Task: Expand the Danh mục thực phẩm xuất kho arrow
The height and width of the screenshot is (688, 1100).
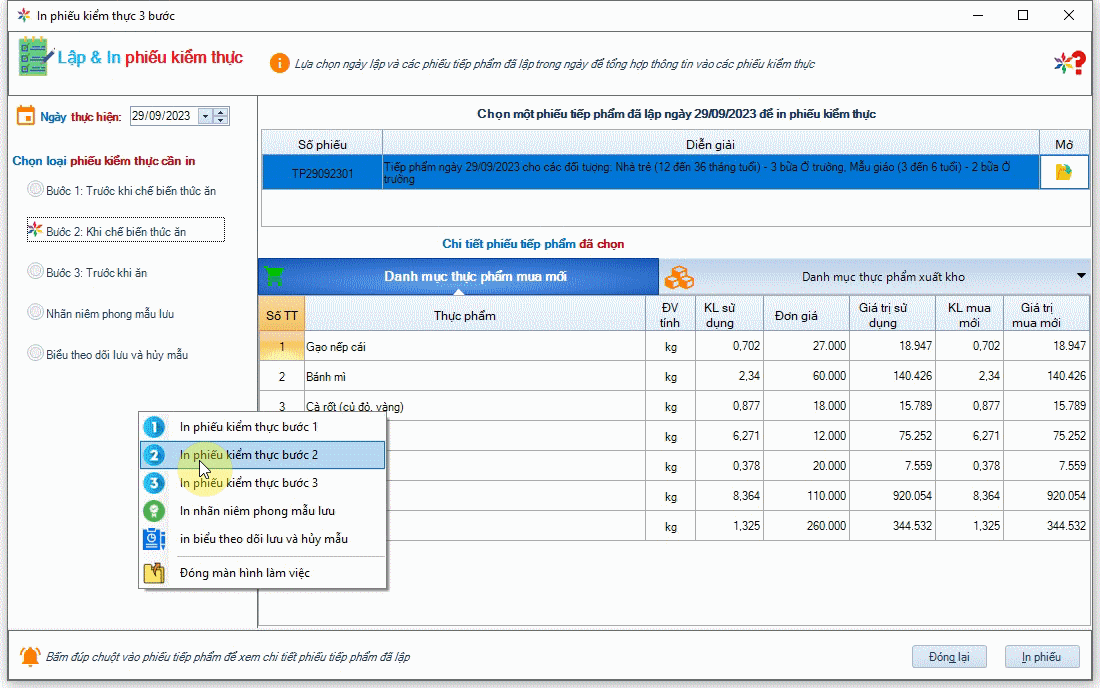Action: pos(1081,276)
